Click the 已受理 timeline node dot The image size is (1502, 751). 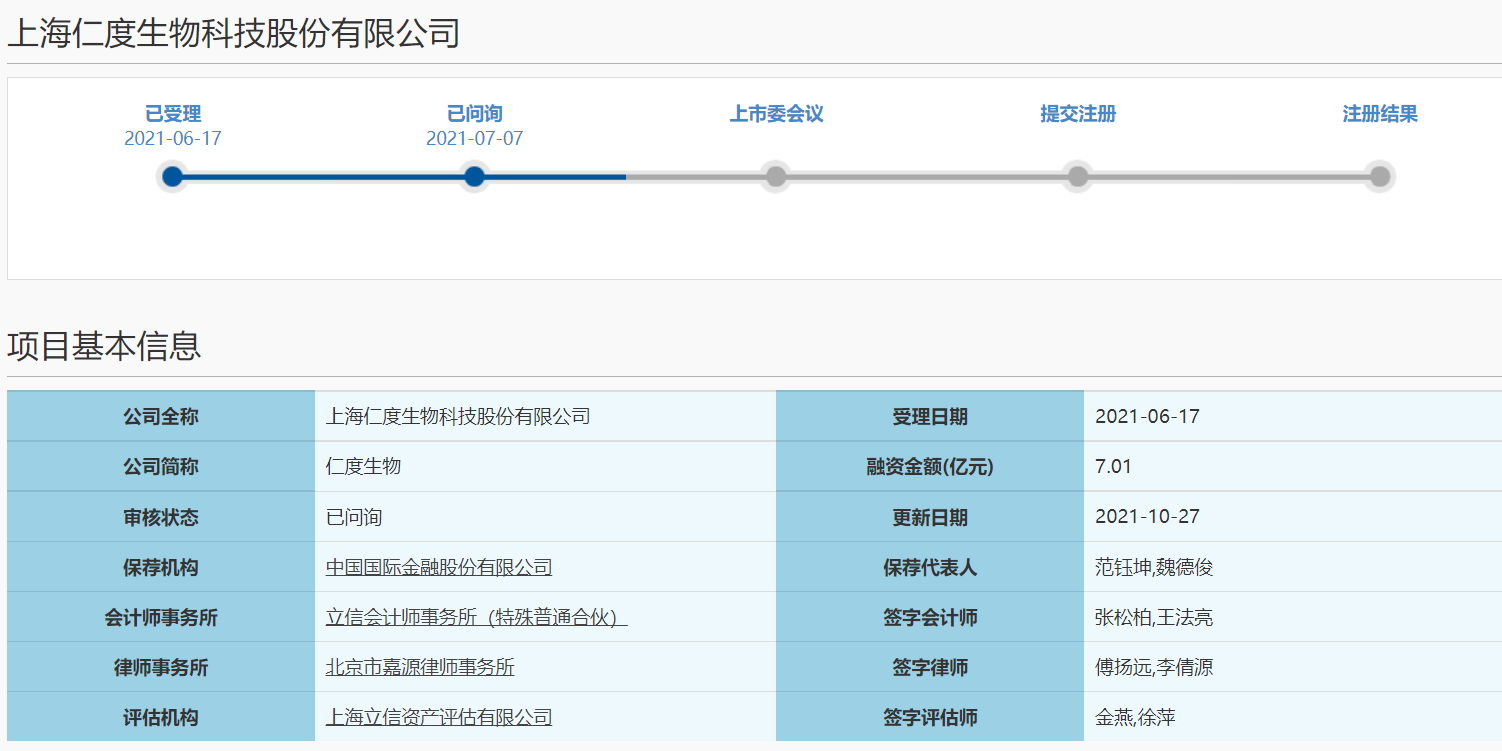[173, 177]
